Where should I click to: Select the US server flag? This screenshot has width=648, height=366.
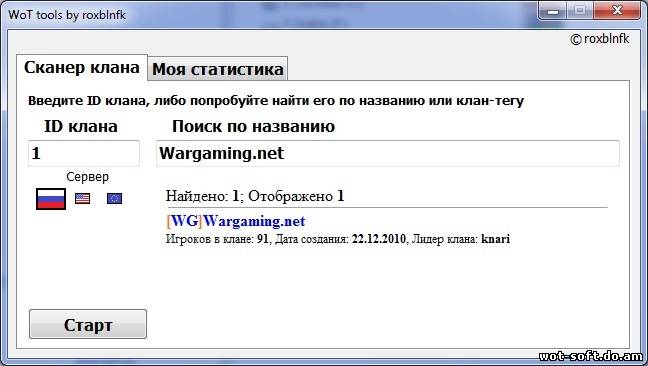point(83,199)
